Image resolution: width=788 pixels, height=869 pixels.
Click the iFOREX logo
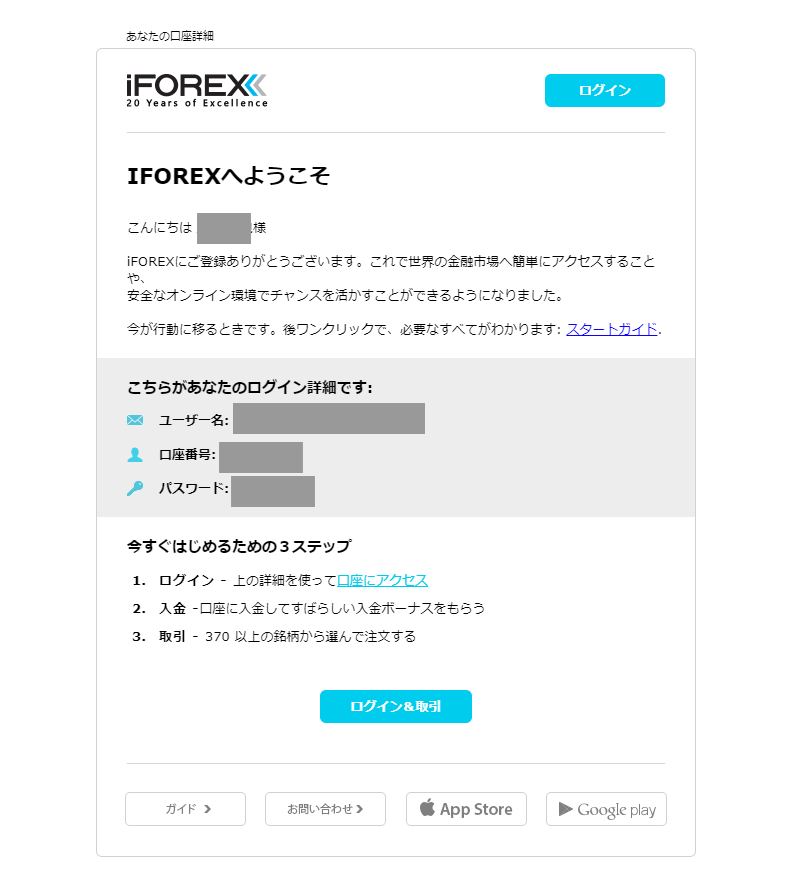(x=197, y=90)
